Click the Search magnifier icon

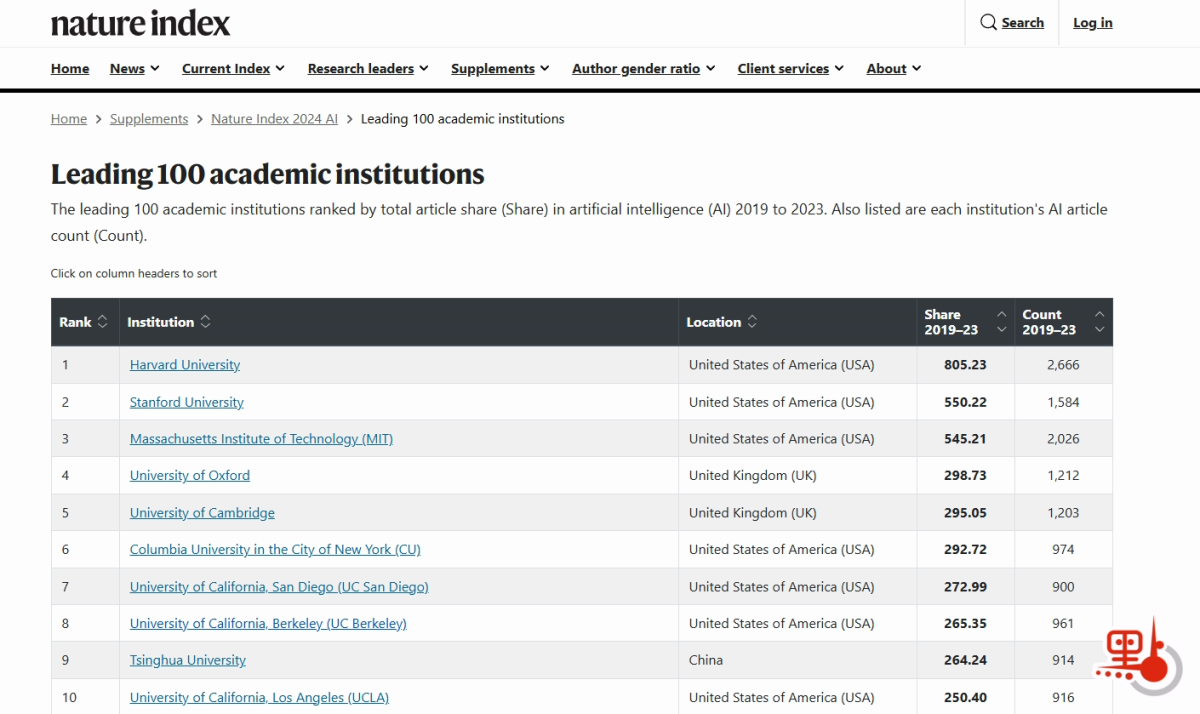(988, 22)
